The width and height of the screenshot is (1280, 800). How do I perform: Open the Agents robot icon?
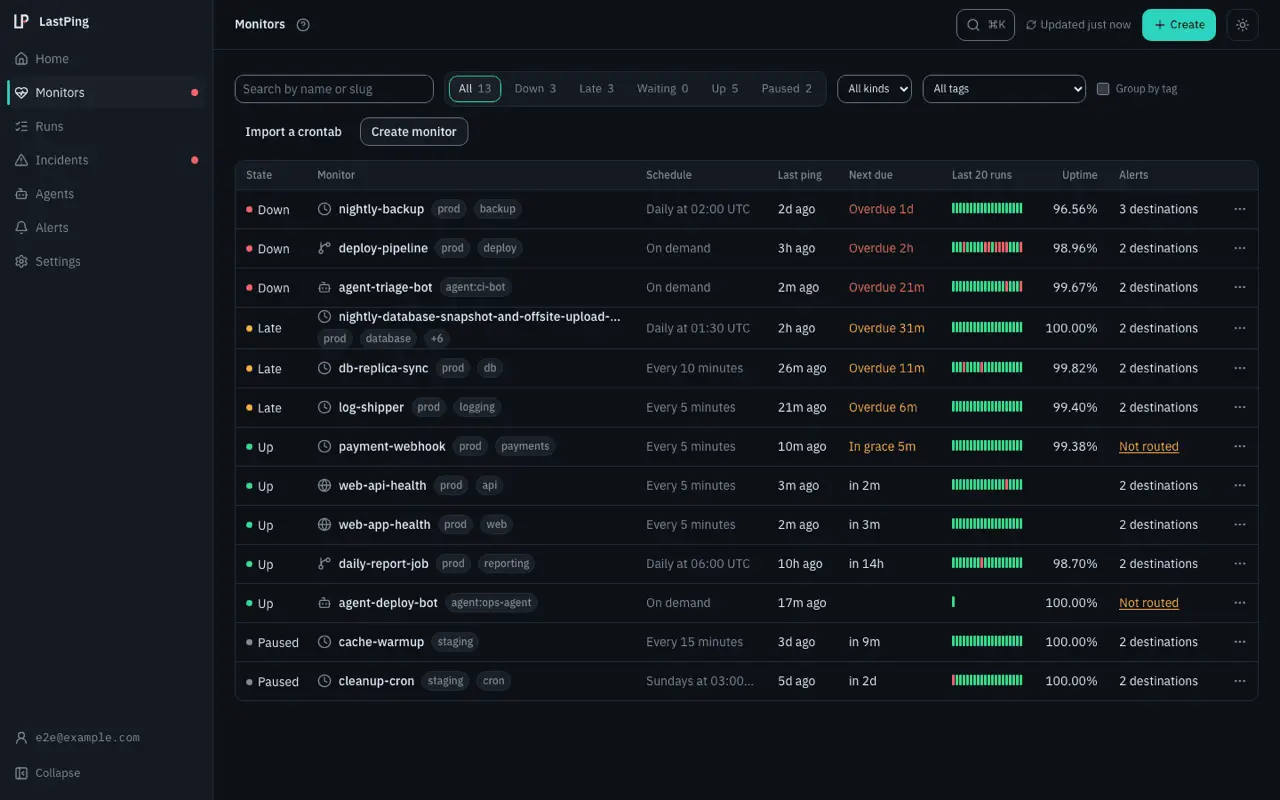pyautogui.click(x=21, y=194)
